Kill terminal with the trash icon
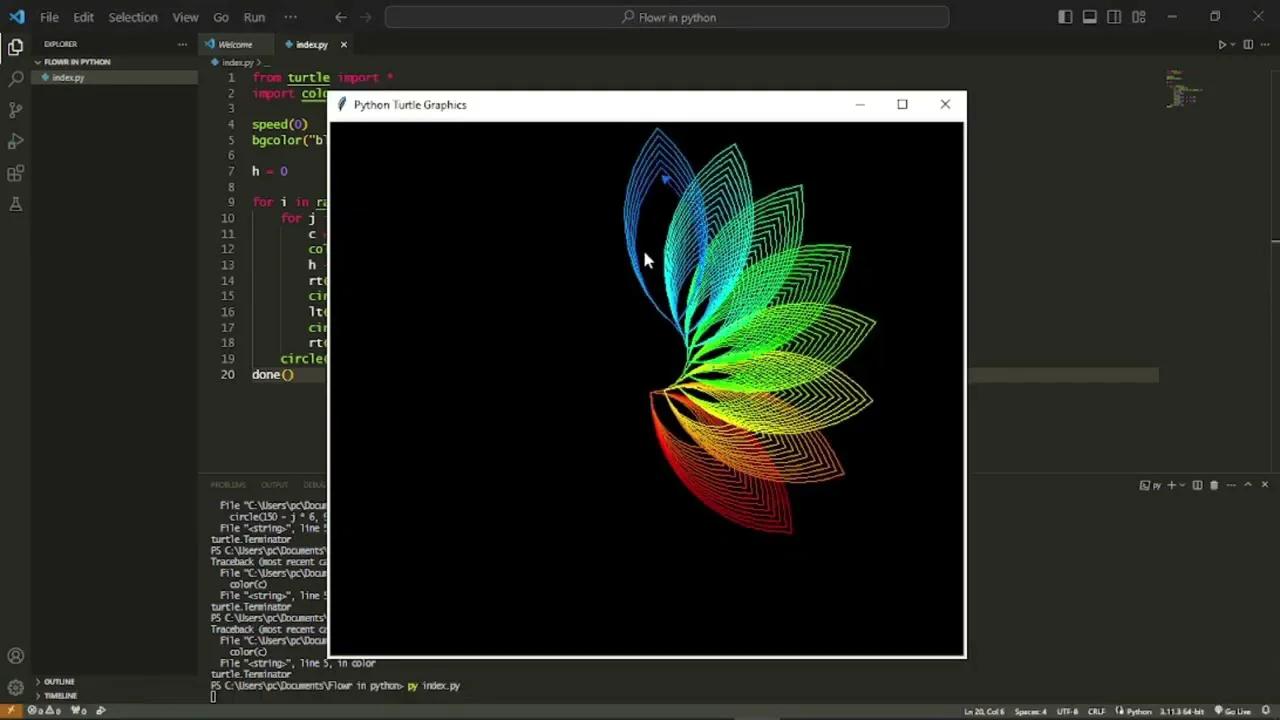The image size is (1280, 720). point(1214,485)
